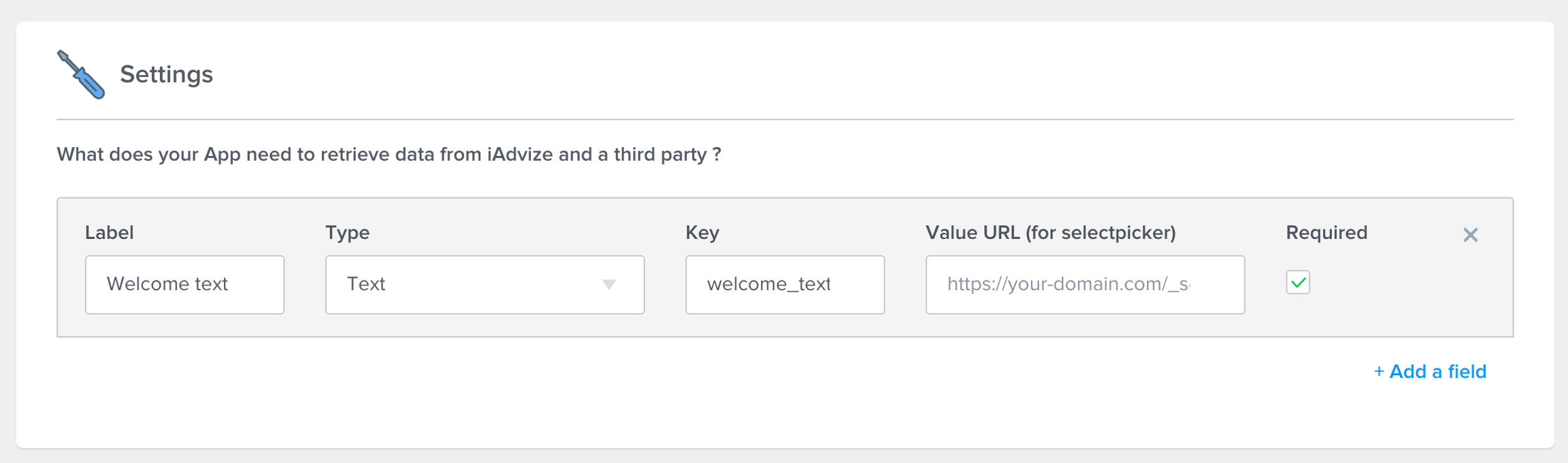1568x463 pixels.
Task: Uncheck the Required checkbox
Action: (1298, 283)
